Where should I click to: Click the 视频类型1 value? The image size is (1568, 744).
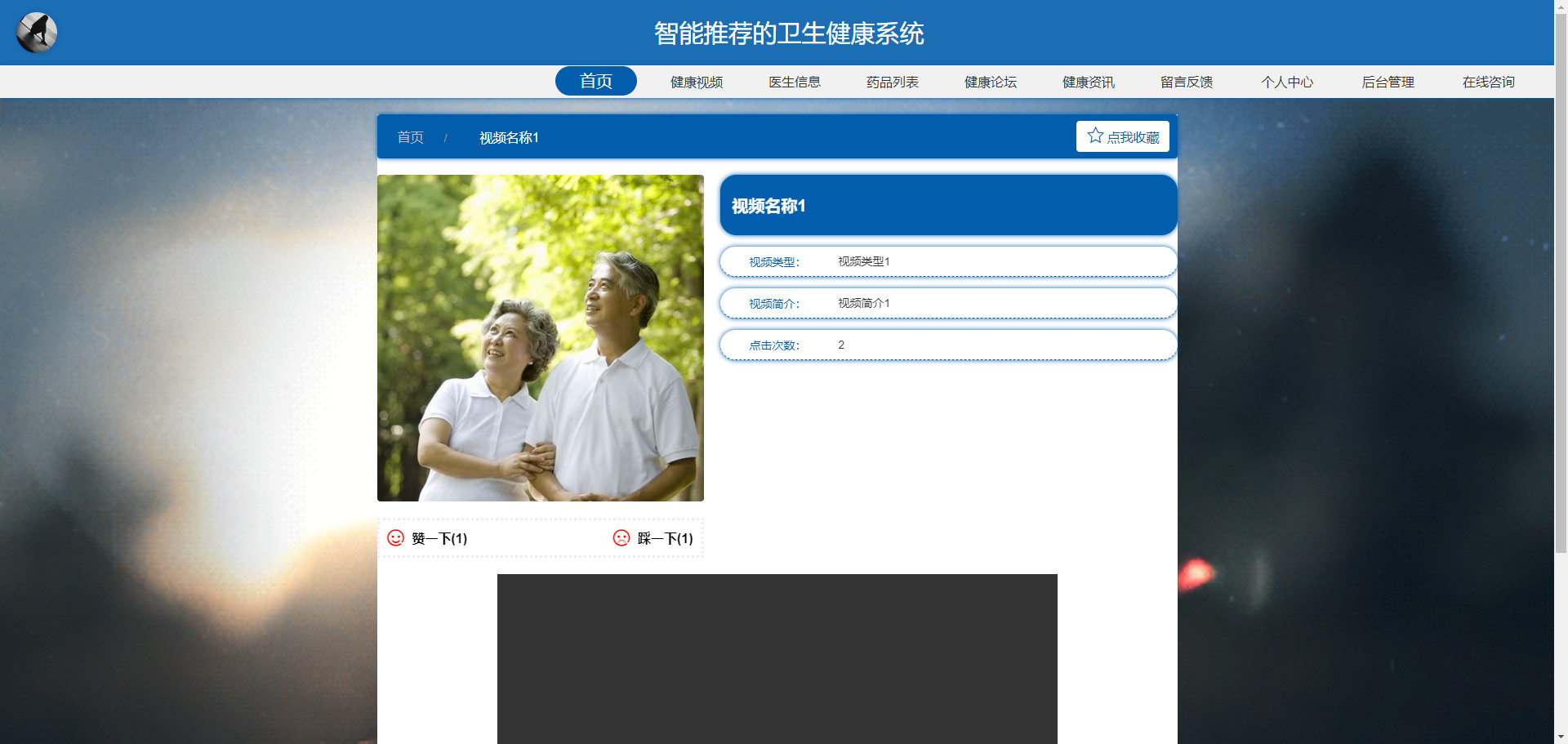(864, 261)
